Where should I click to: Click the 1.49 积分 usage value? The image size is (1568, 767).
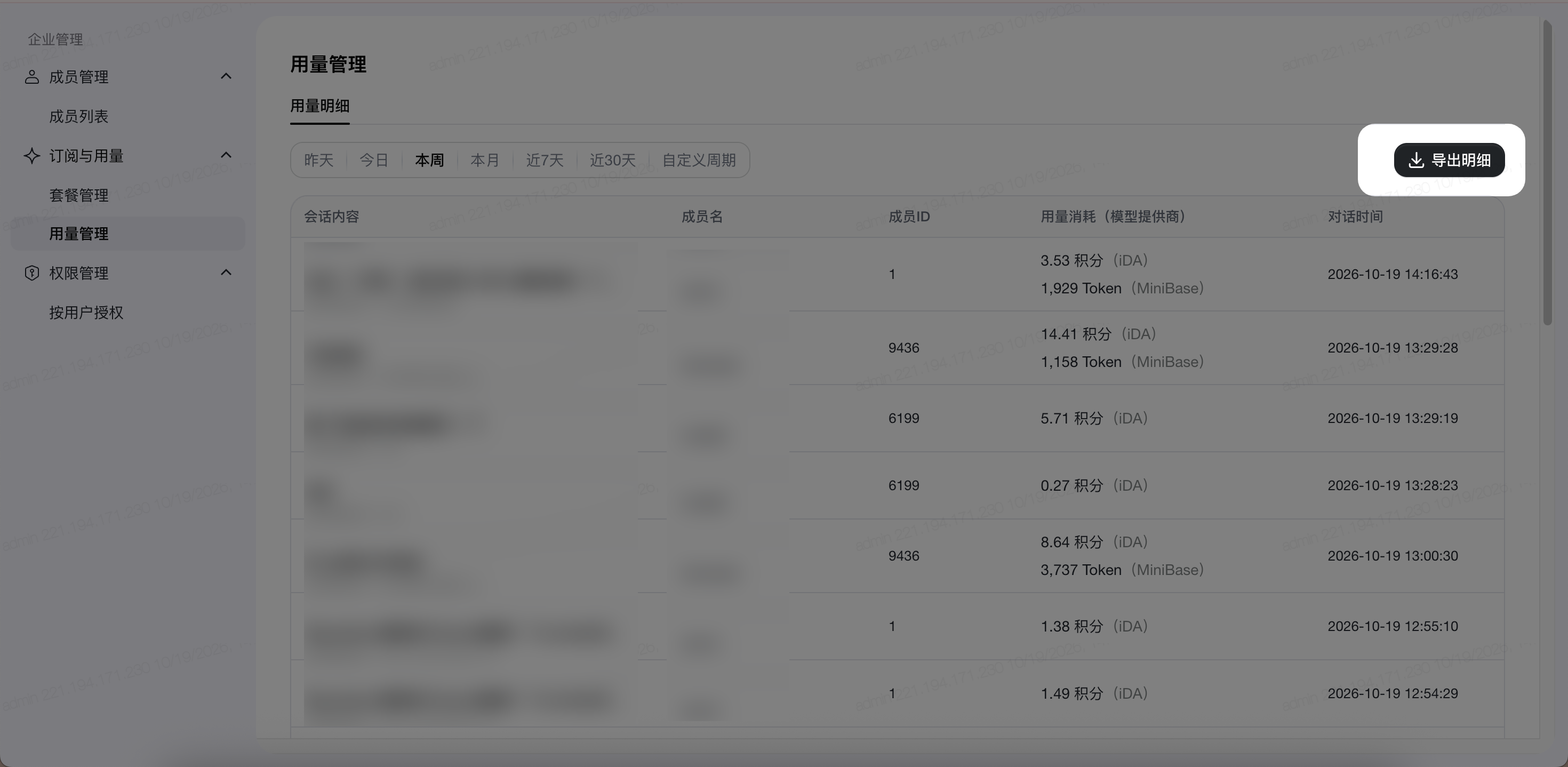click(x=1071, y=694)
